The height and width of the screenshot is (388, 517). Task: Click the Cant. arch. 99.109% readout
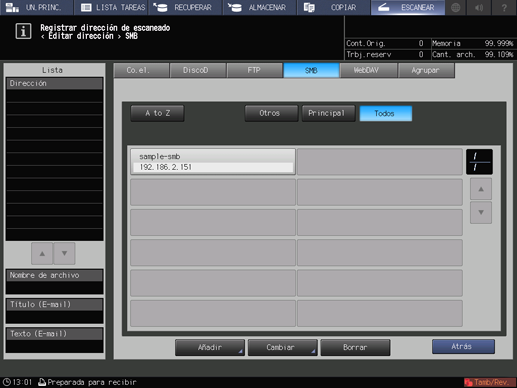click(472, 54)
